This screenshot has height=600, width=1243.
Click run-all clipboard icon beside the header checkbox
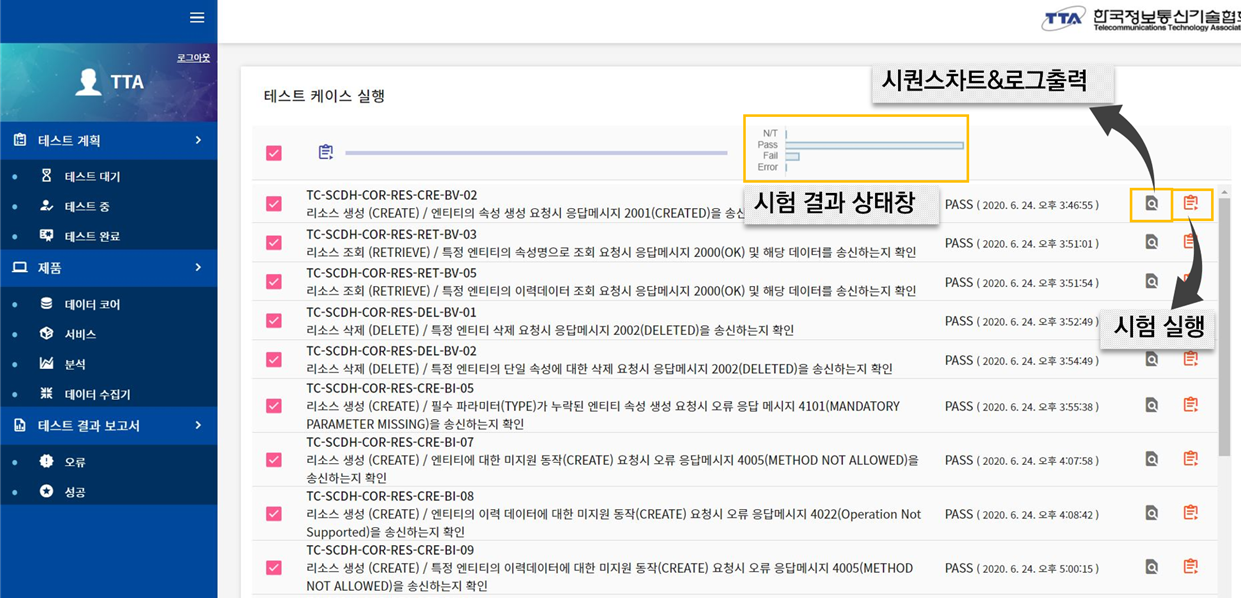click(x=325, y=152)
